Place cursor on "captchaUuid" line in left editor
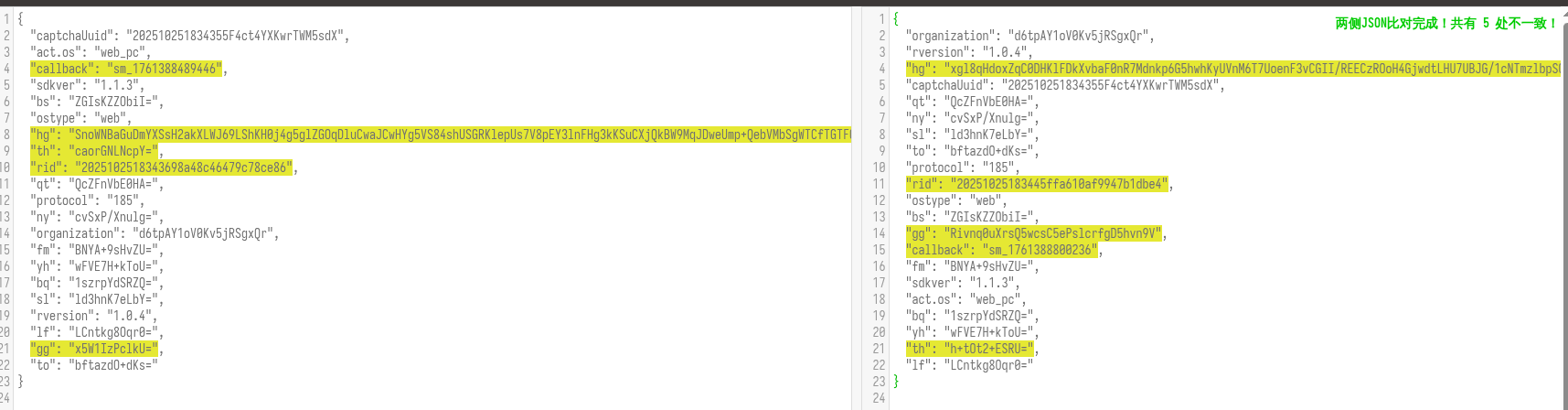 189,36
